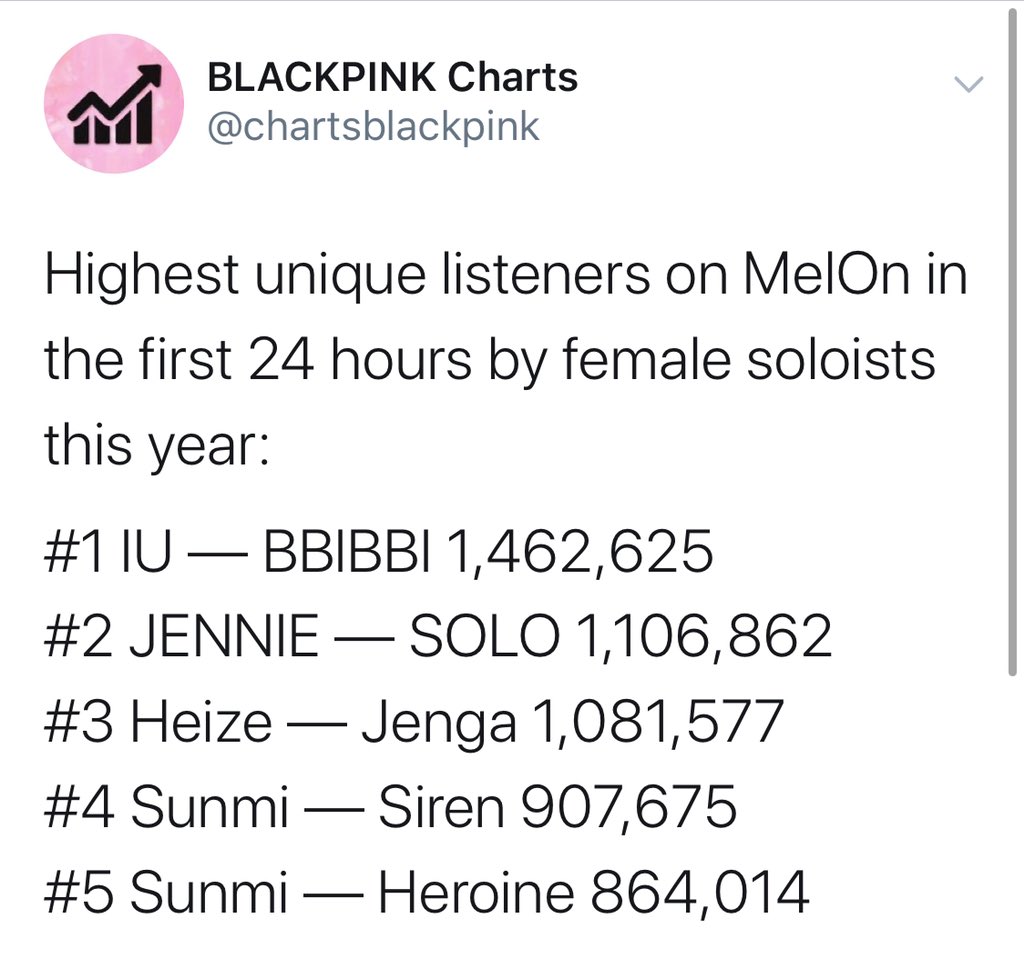
Task: Open the BLACKPINK Charts profile avatar
Action: tap(114, 103)
